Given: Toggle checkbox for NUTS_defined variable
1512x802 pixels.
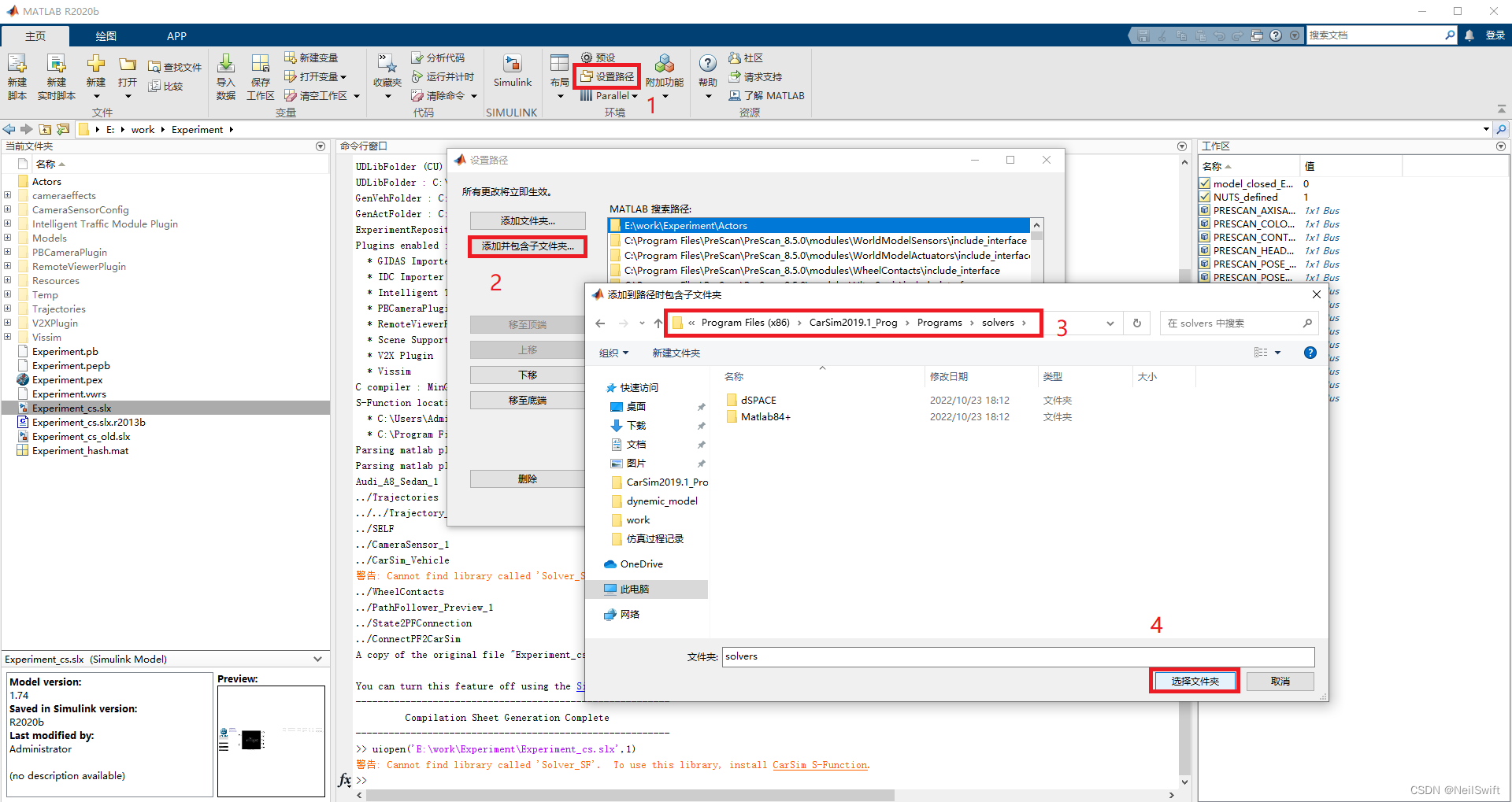Looking at the screenshot, I should click(x=1205, y=197).
